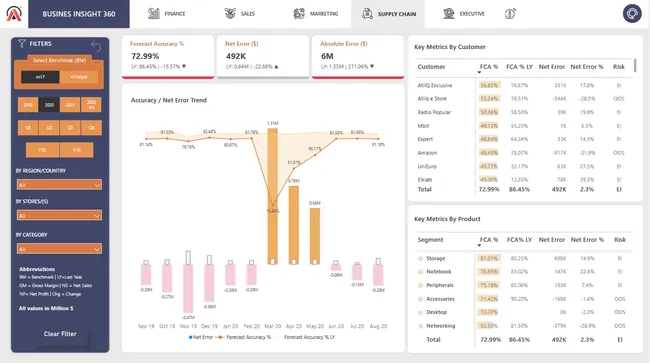The height and width of the screenshot is (363, 650).
Task: Select the UniEuro customer row
Action: click(x=524, y=167)
